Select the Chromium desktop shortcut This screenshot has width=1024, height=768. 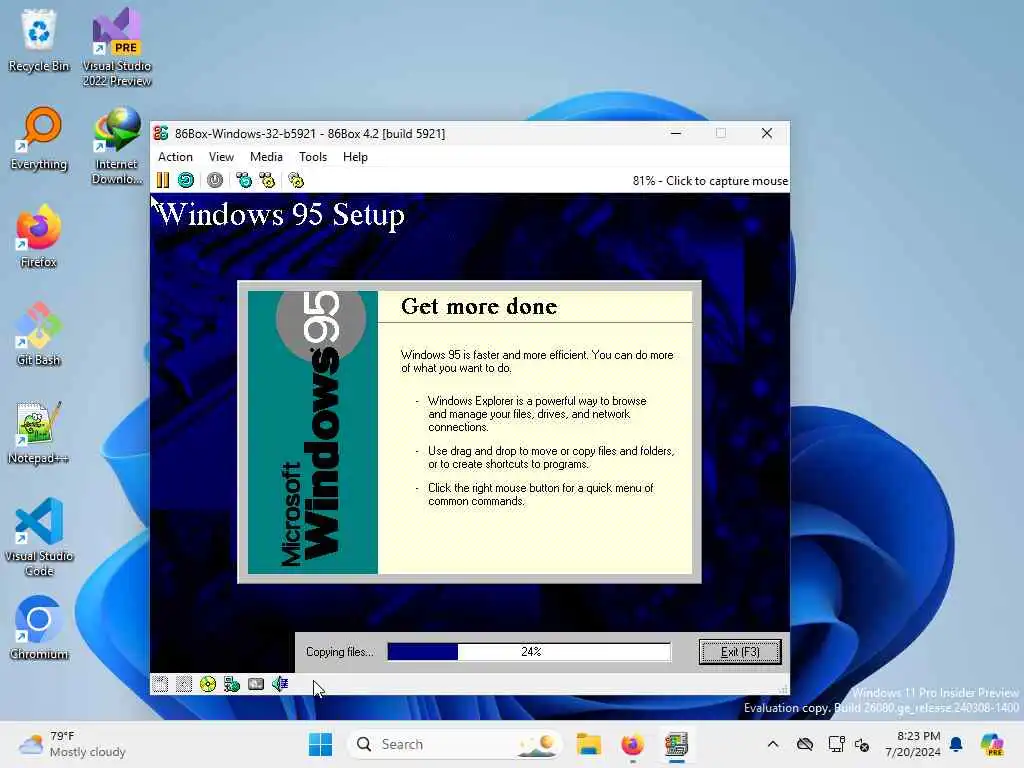click(39, 628)
